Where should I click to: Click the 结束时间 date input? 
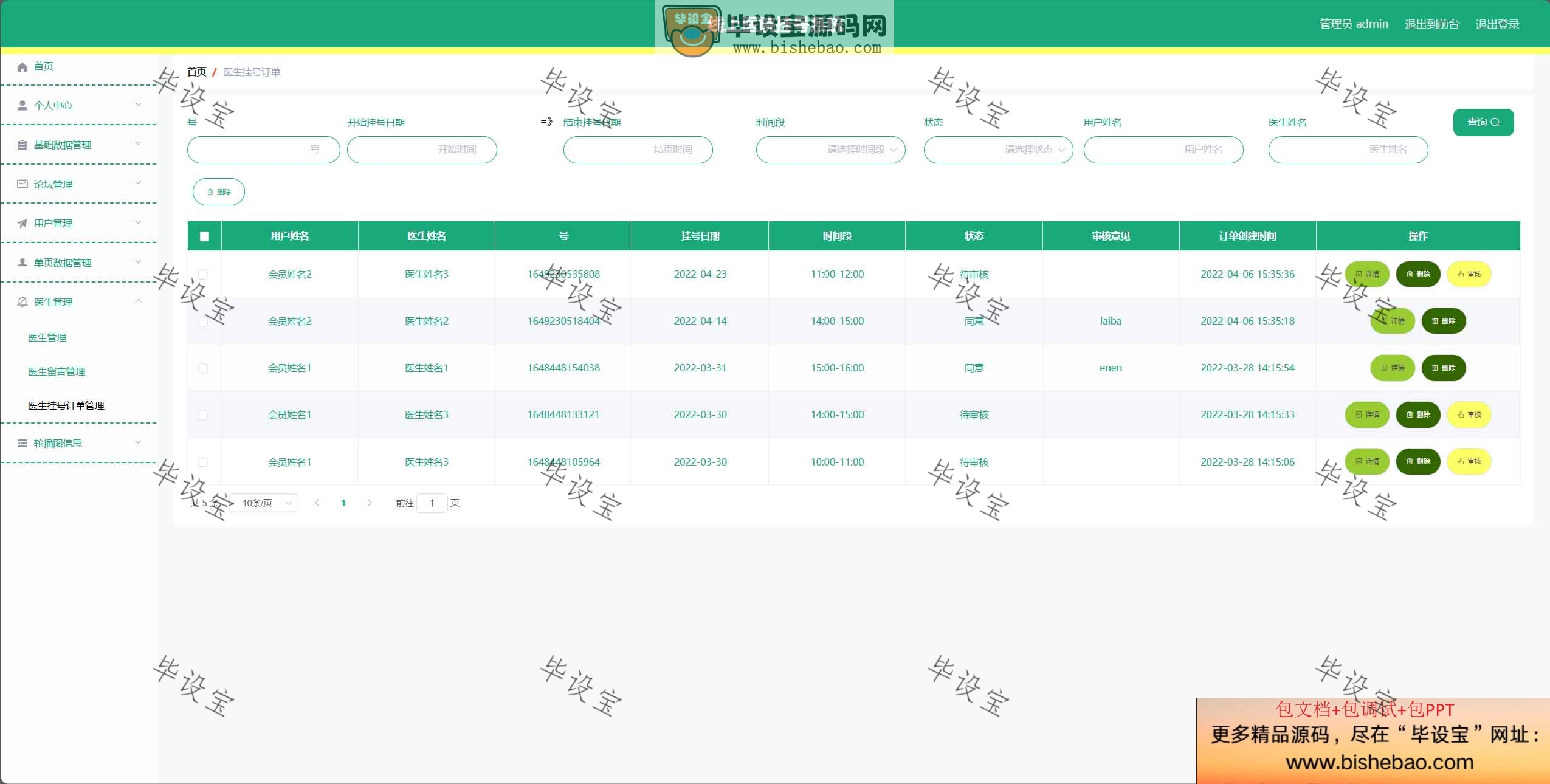point(638,150)
